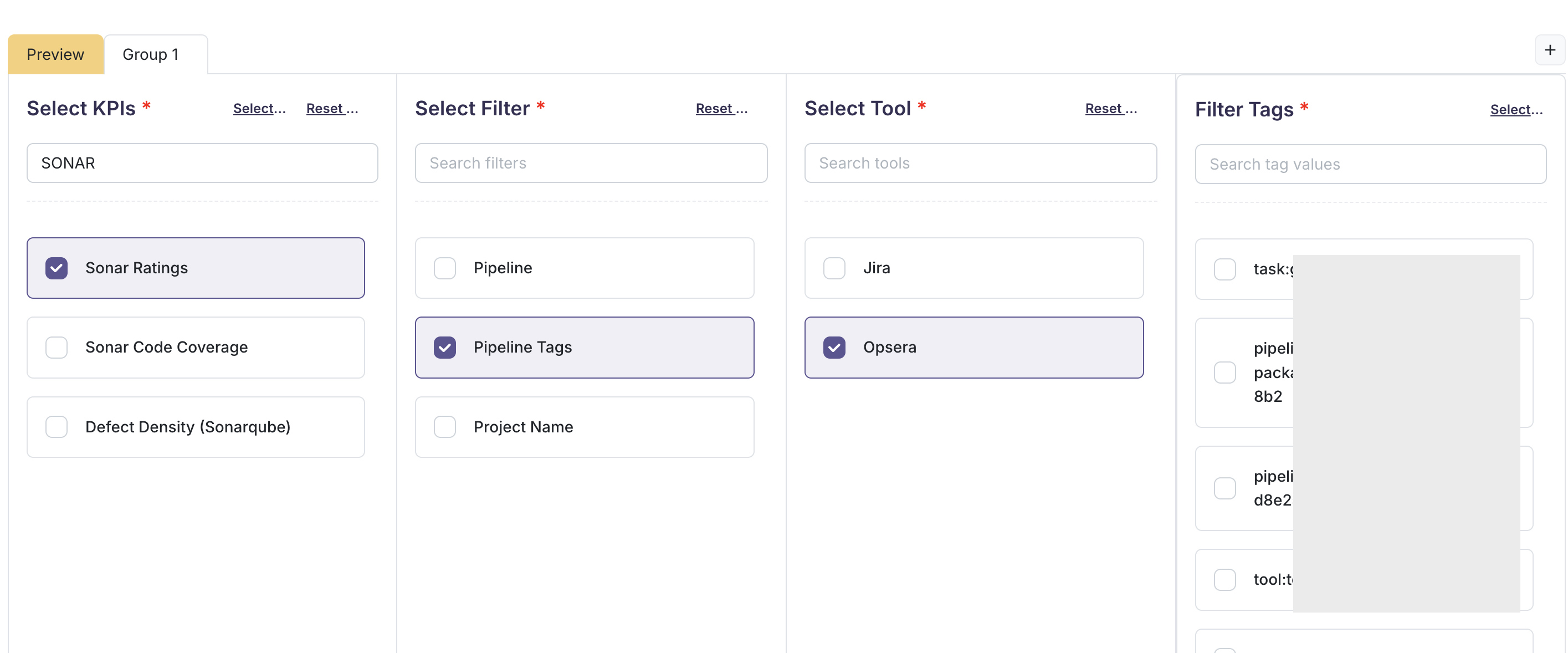Uncheck the Sonar Ratings checkbox
Image resolution: width=1568 pixels, height=653 pixels.
tap(57, 268)
